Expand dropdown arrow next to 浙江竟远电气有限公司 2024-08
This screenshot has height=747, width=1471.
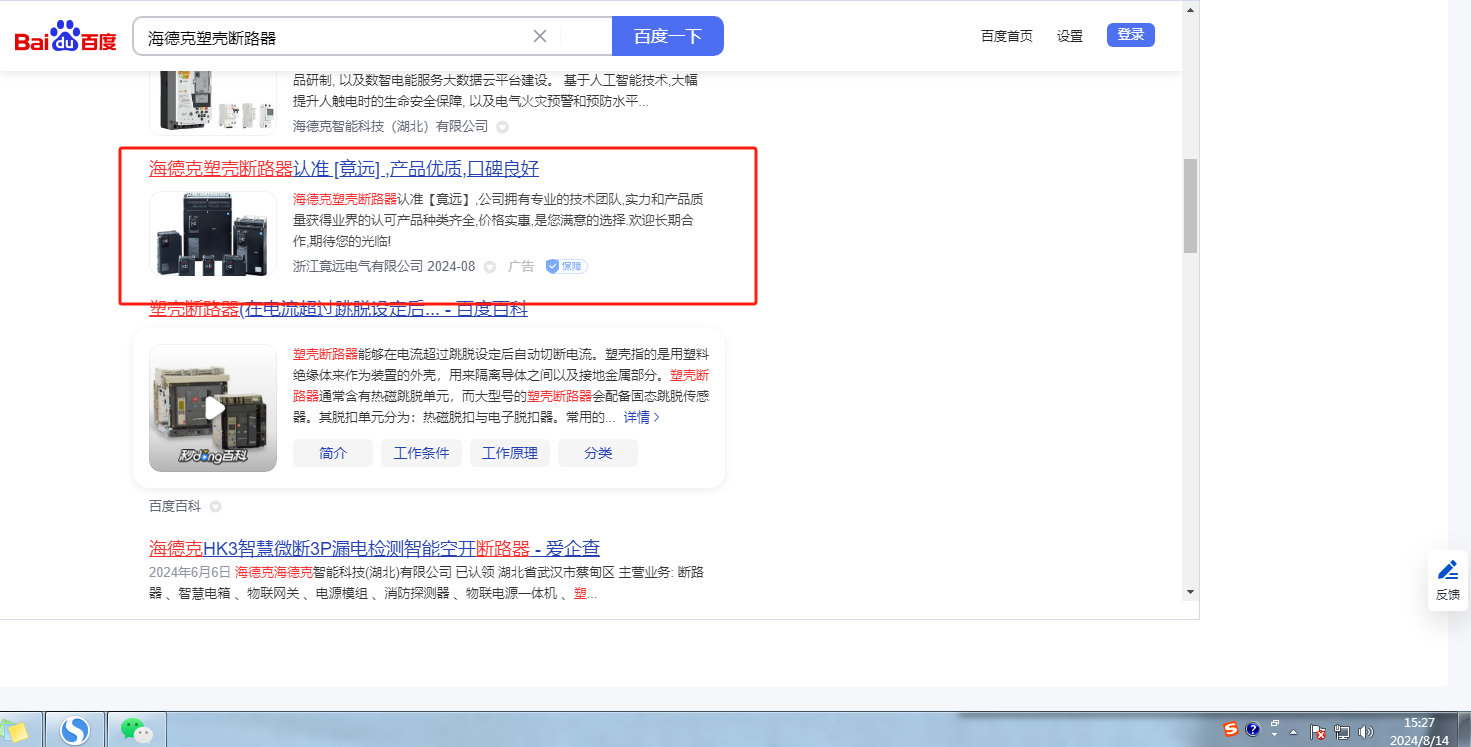click(490, 267)
